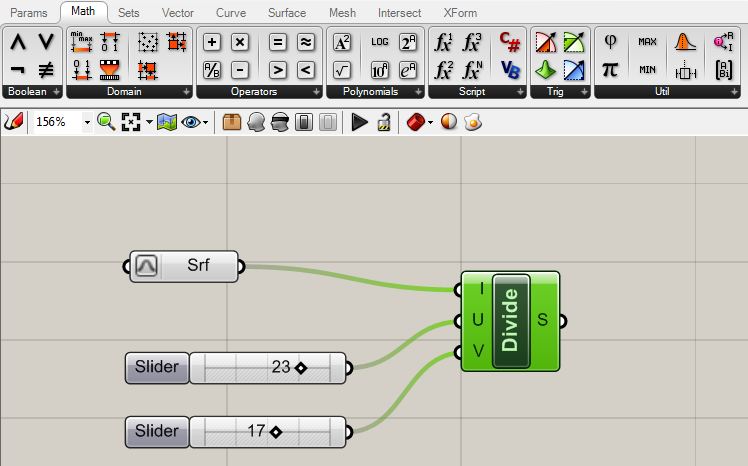The width and height of the screenshot is (748, 466).
Task: Expand the Boolean panel group
Action: (57, 91)
